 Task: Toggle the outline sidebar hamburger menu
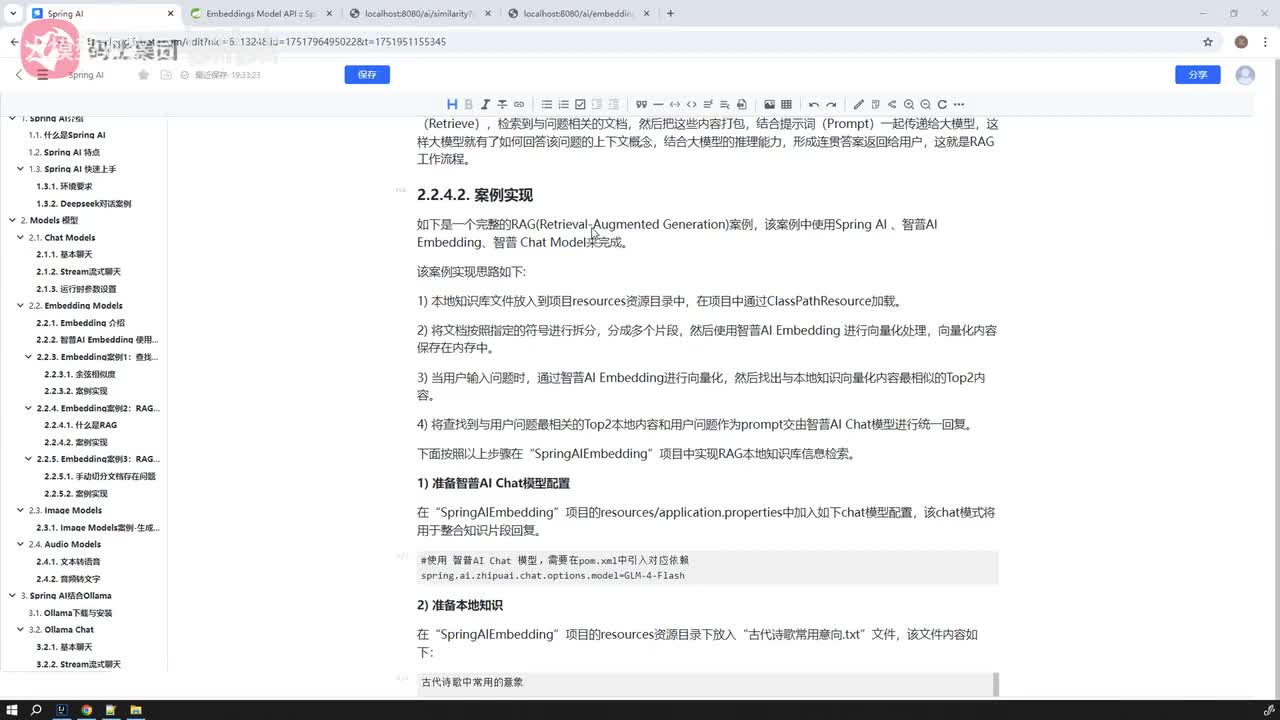42,75
